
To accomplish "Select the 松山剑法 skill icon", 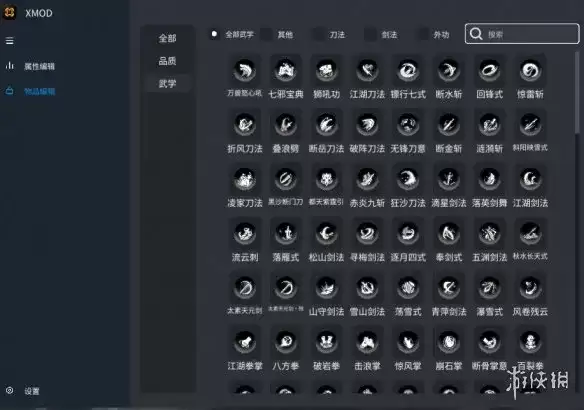I will [326, 233].
